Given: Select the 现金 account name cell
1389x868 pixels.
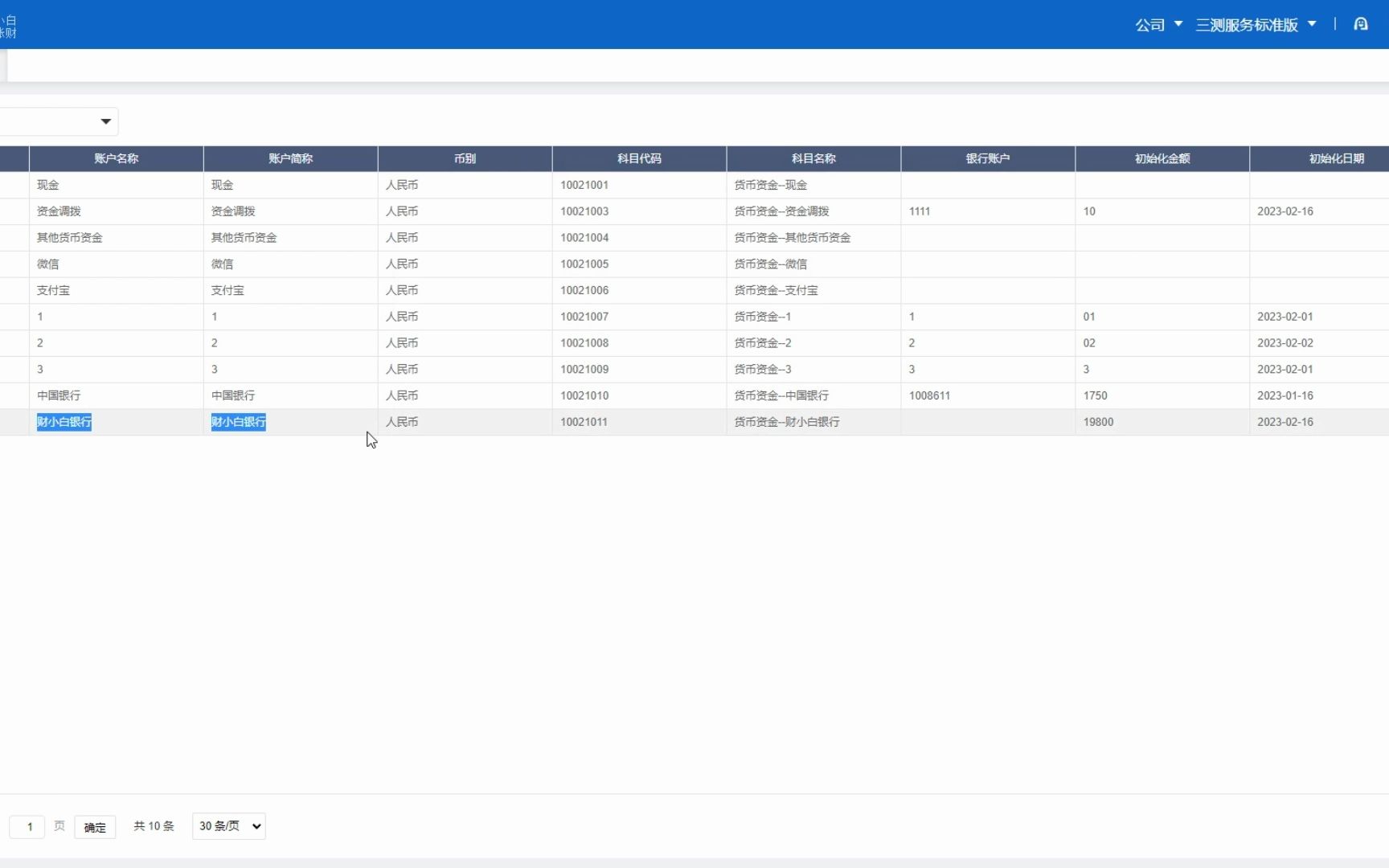Looking at the screenshot, I should pyautogui.click(x=117, y=185).
